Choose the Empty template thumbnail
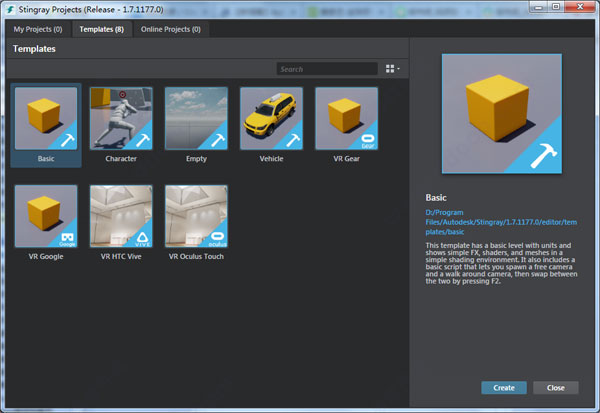Screen dimensions: 600x413 196,118
